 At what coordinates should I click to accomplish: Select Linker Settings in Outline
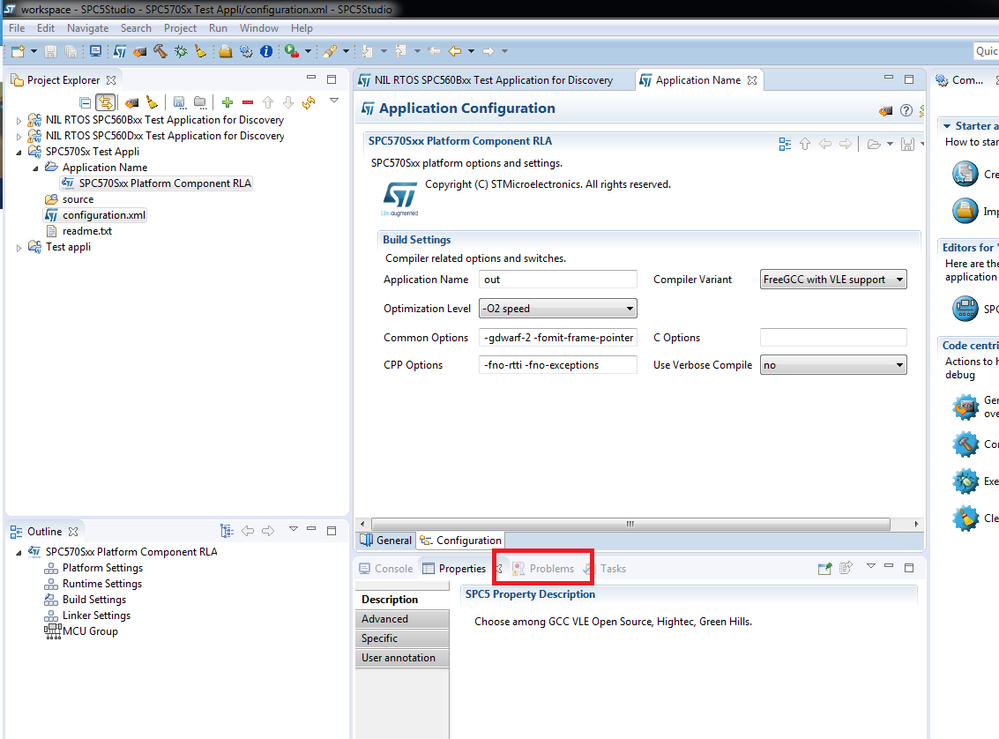point(87,615)
